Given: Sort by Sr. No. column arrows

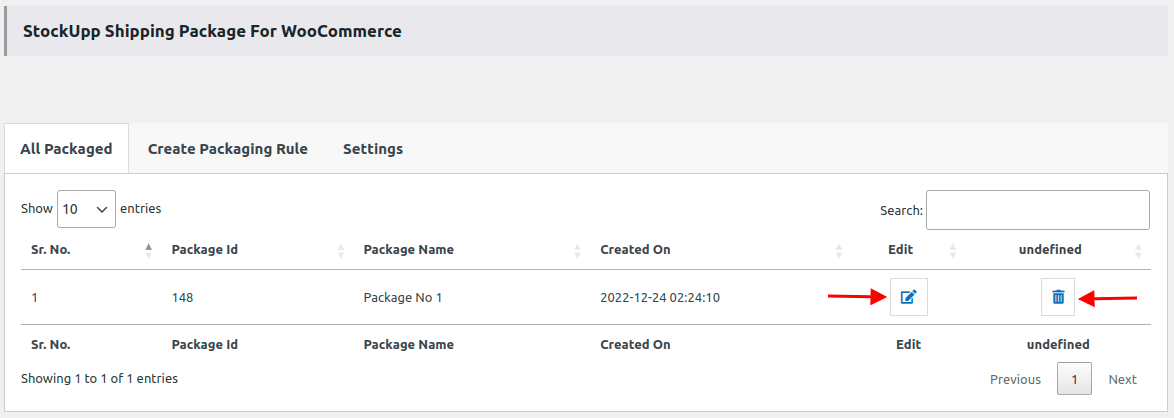Looking at the screenshot, I should click(149, 250).
